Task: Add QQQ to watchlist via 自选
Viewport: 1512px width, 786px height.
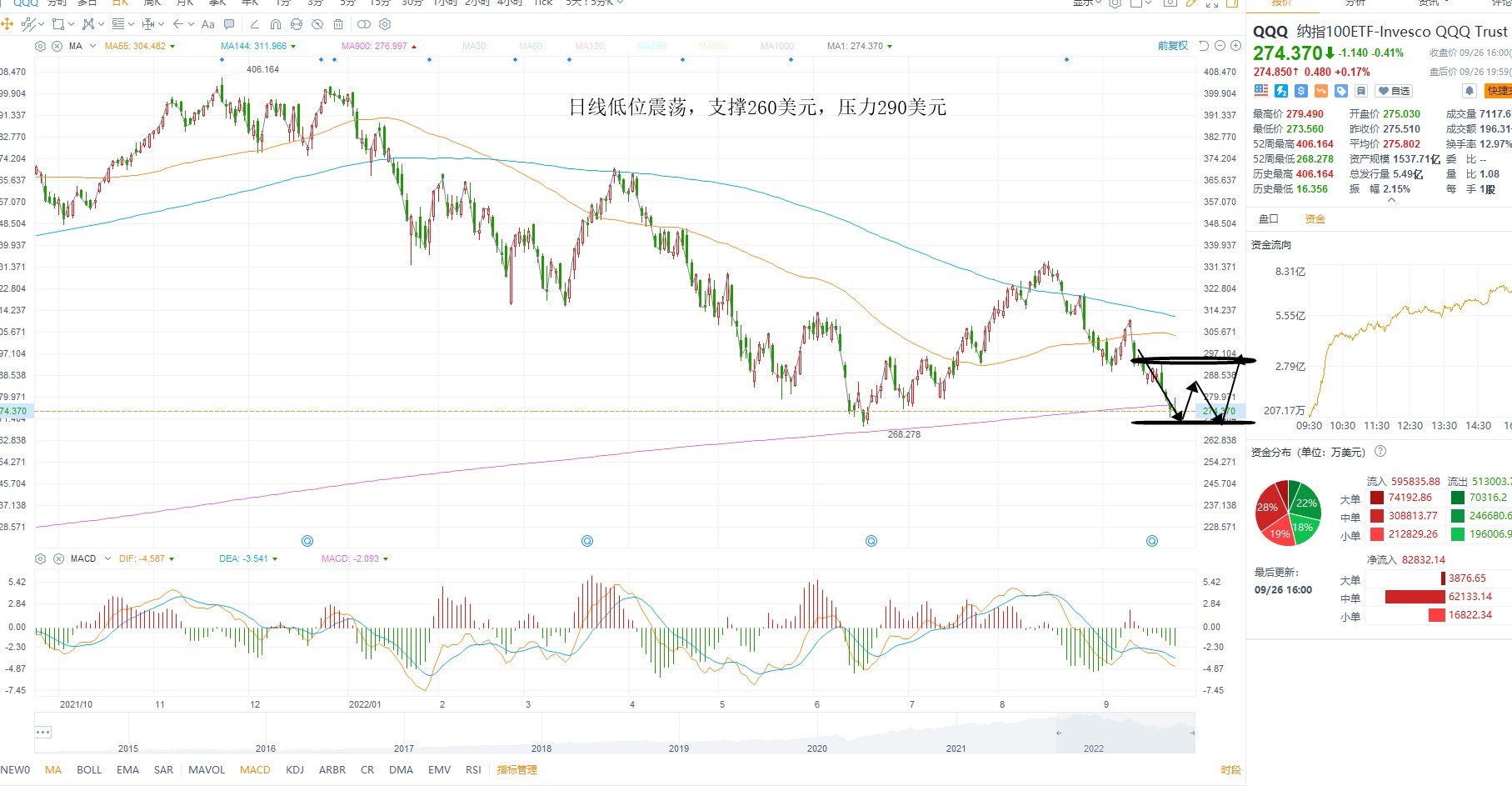Action: tap(1394, 91)
